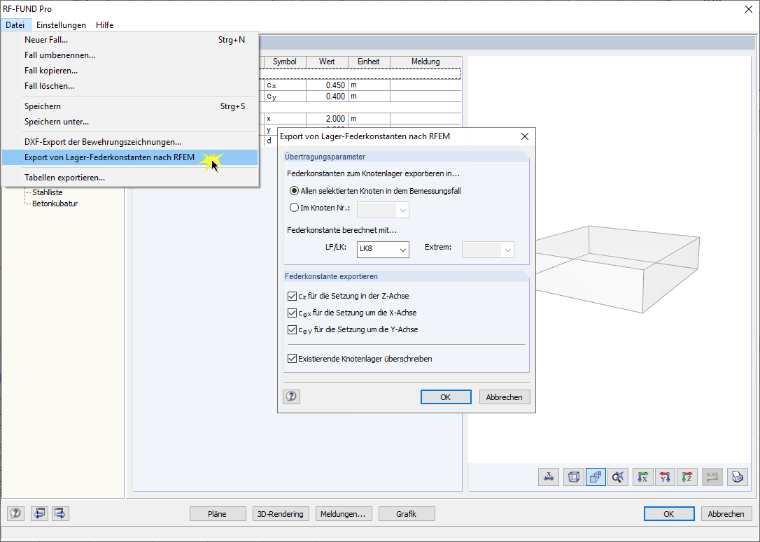This screenshot has width=760, height=542.
Task: Click the 3D-Rendering button
Action: [x=280, y=513]
